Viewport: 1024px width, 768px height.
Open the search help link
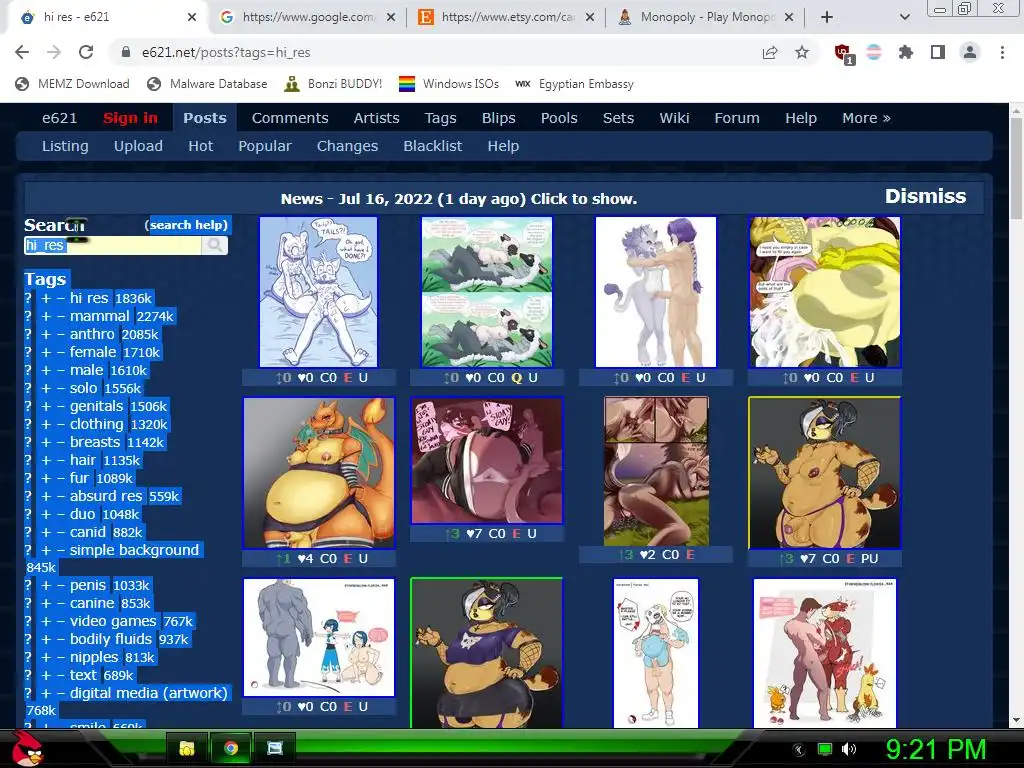[188, 225]
